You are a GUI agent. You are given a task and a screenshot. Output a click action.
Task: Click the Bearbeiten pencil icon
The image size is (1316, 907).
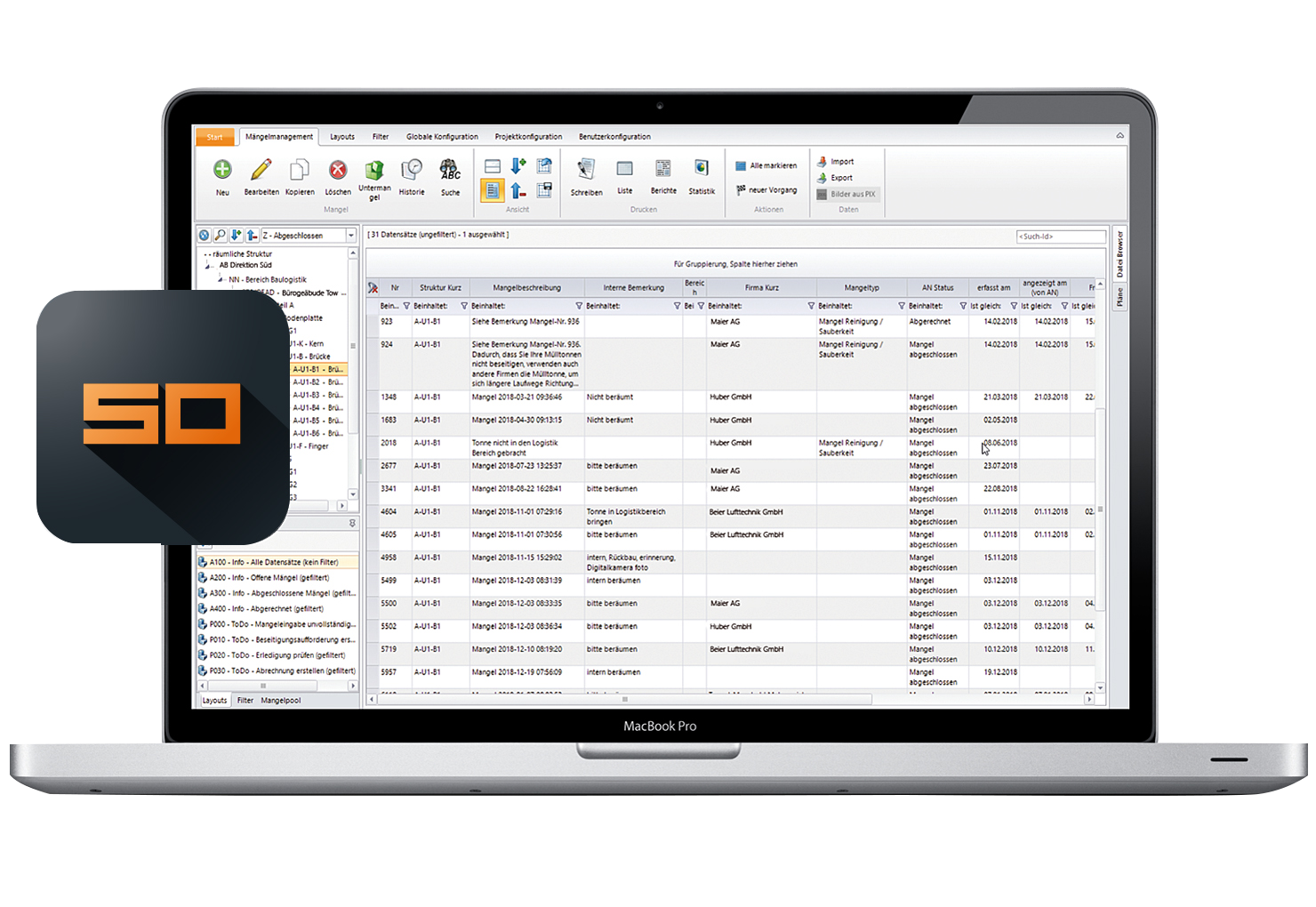click(x=261, y=170)
